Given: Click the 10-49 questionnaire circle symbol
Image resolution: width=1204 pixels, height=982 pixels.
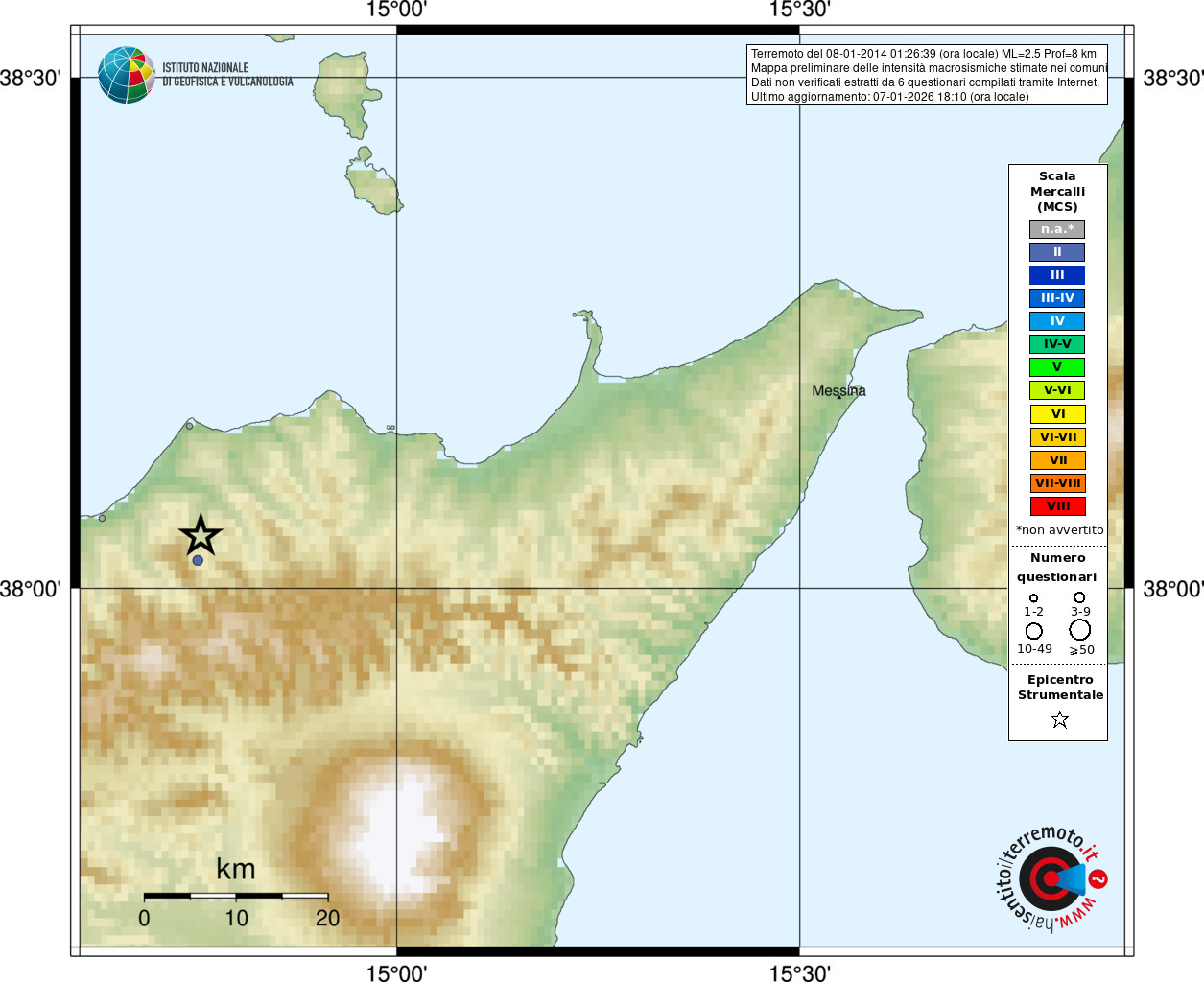Looking at the screenshot, I should tap(1034, 631).
